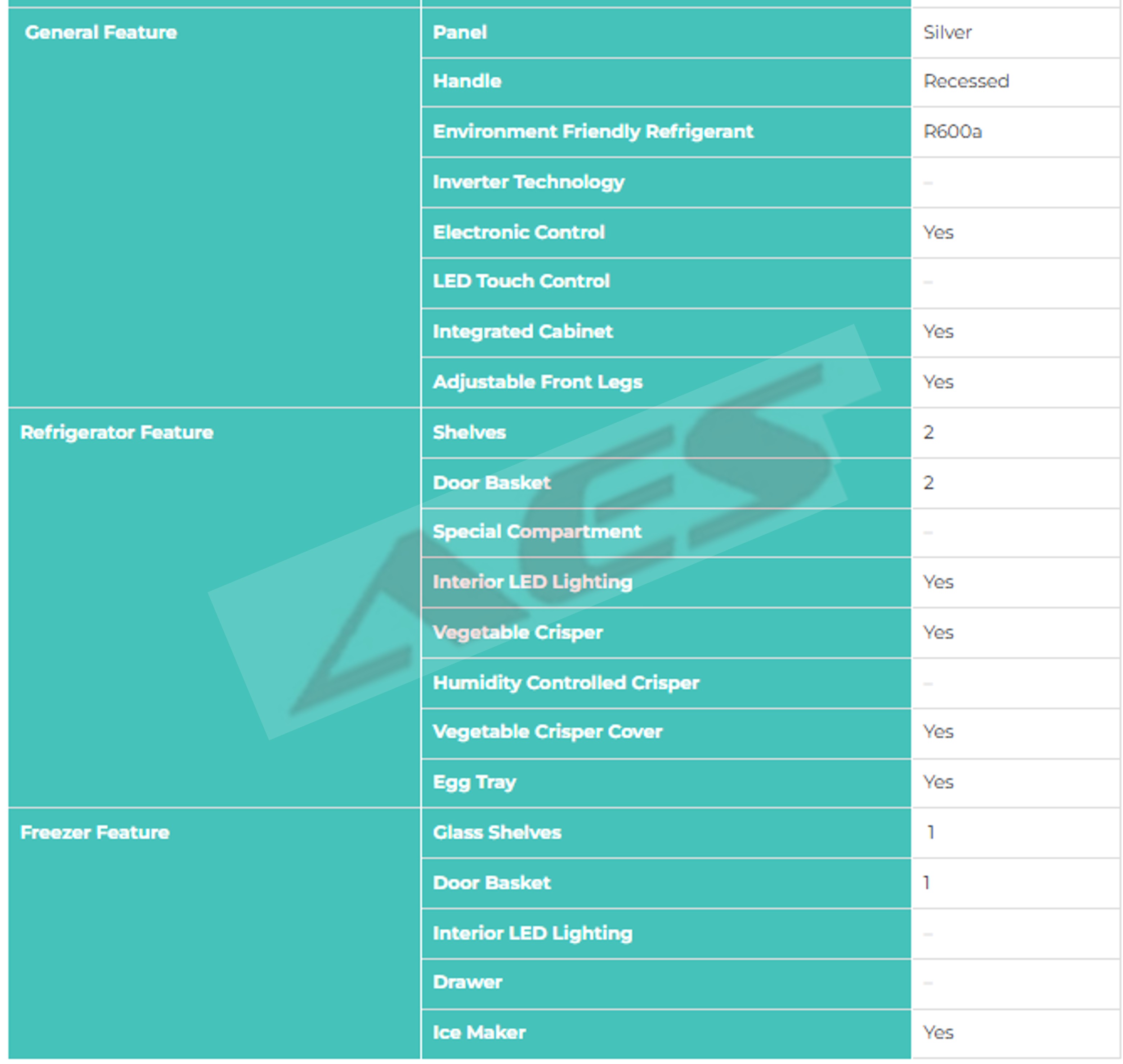
Task: Click the Freezer Feature heading cell
Action: 95,832
